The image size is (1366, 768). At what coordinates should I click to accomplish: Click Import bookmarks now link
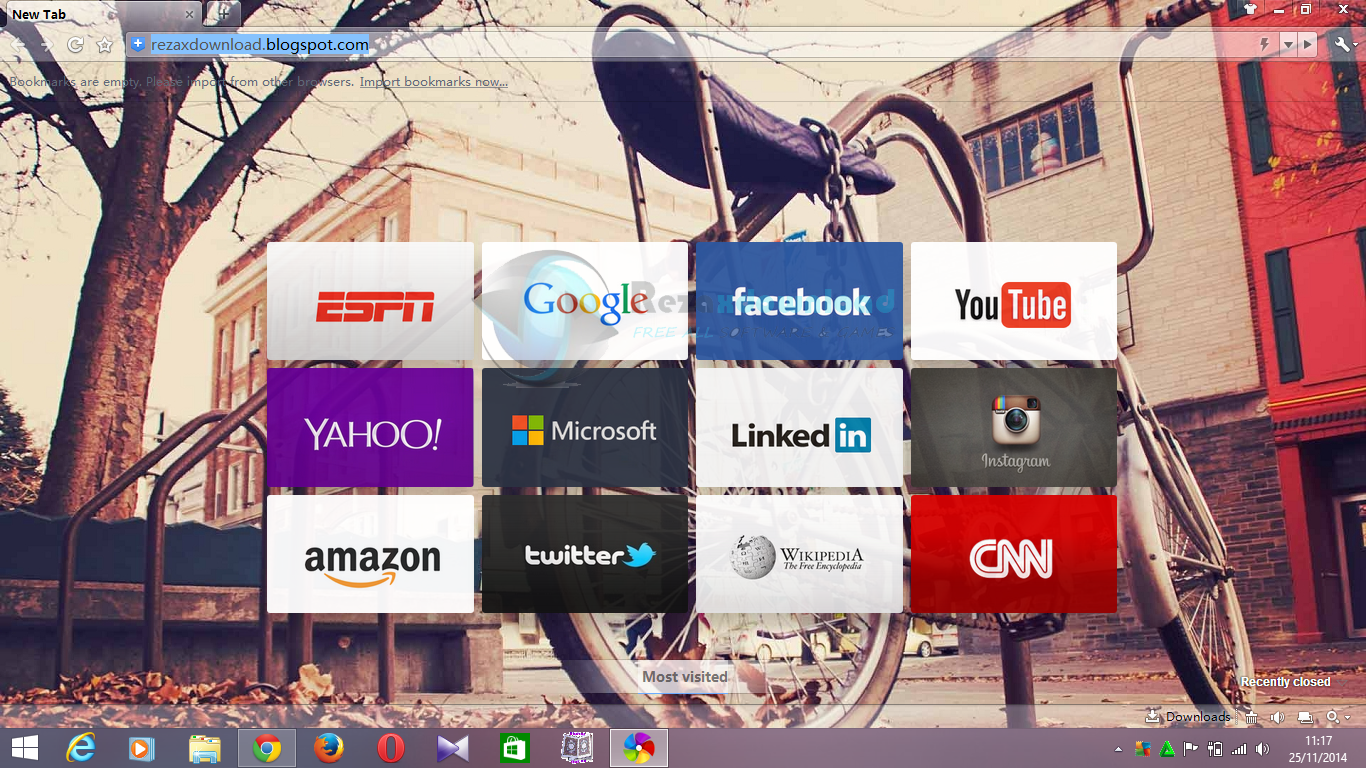pos(434,82)
